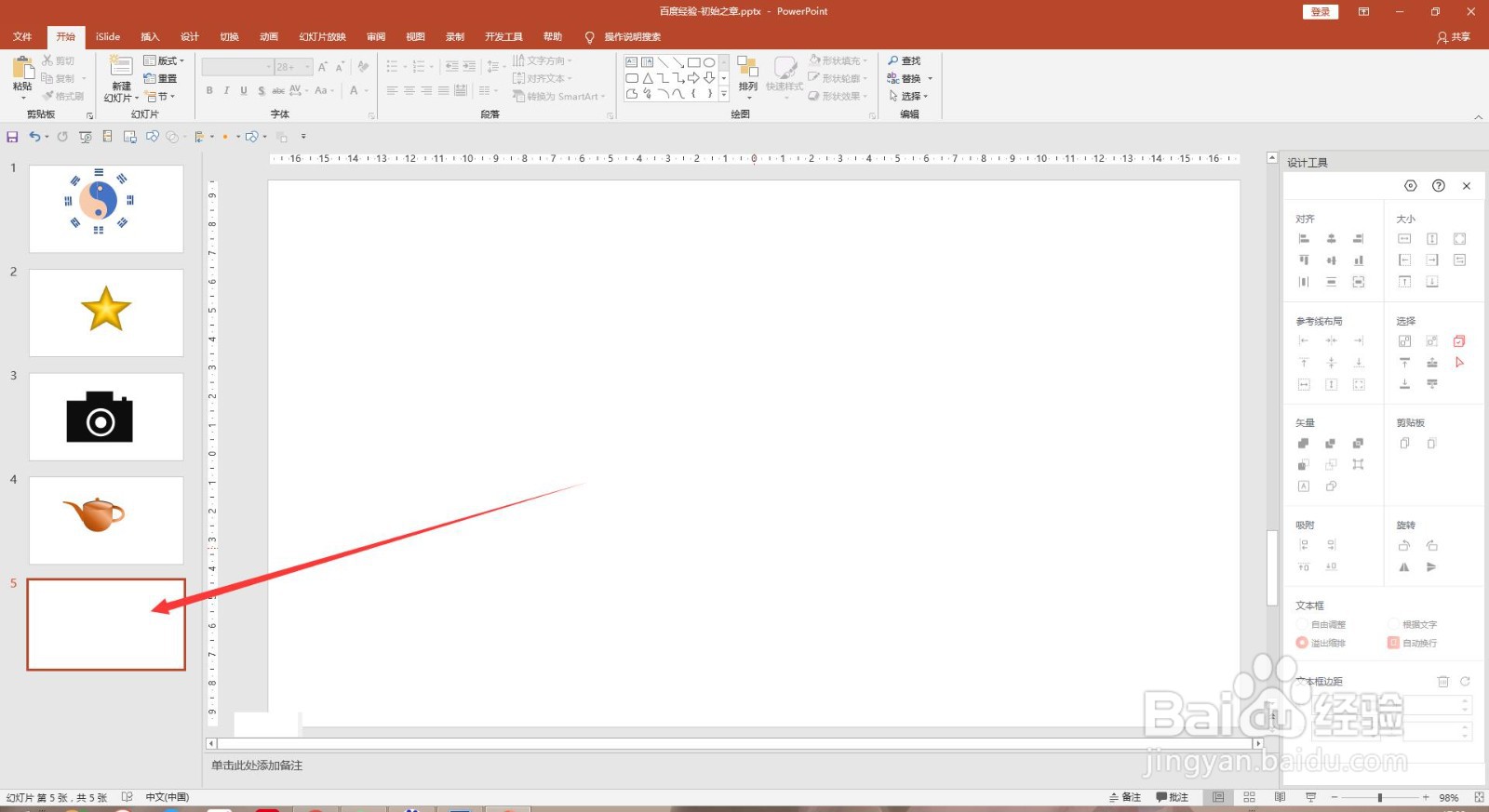The width and height of the screenshot is (1489, 812).
Task: Open the iSlide design tools settings icon
Action: [1411, 186]
